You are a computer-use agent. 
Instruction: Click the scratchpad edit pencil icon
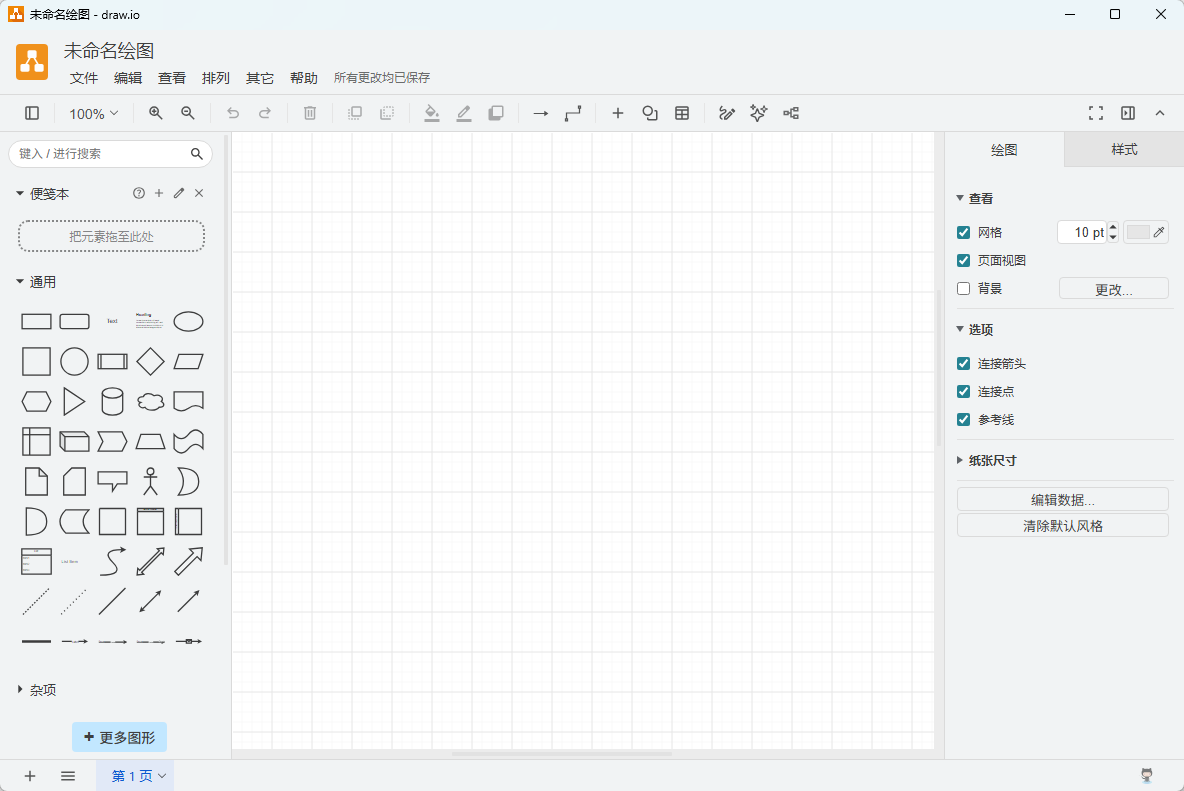179,193
